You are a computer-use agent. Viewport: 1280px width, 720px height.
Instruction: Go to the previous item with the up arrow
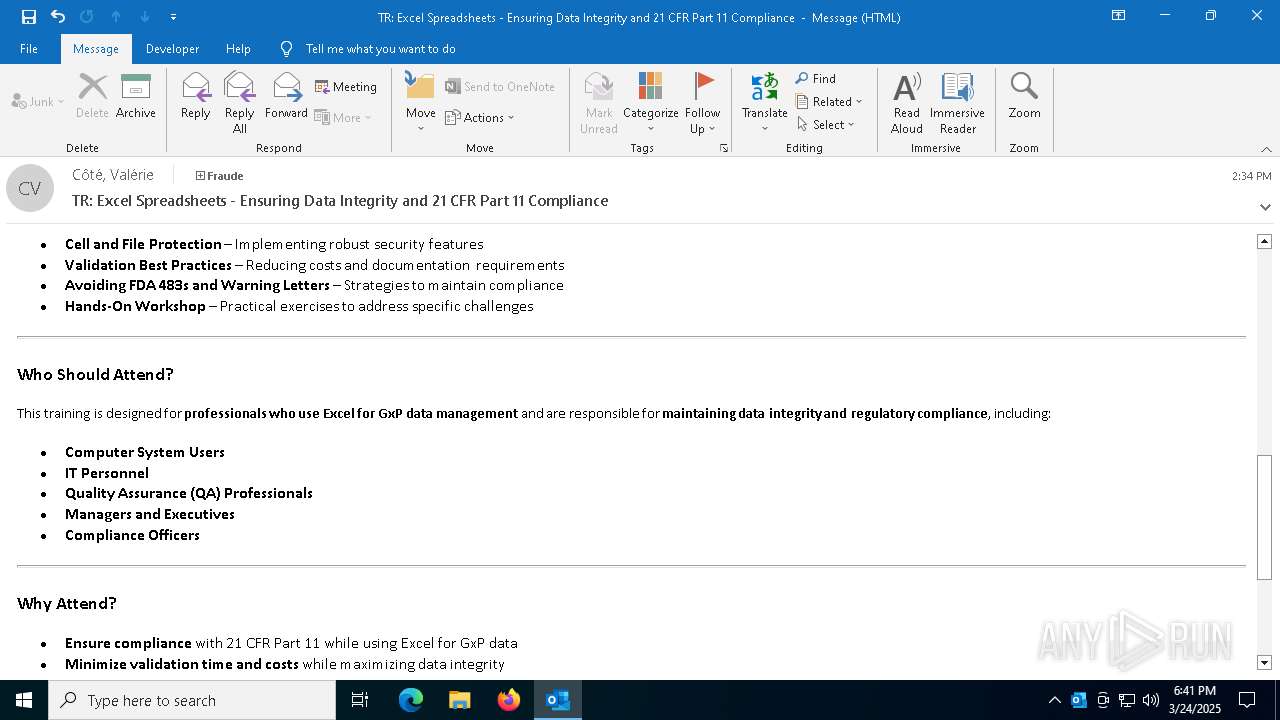click(x=116, y=17)
